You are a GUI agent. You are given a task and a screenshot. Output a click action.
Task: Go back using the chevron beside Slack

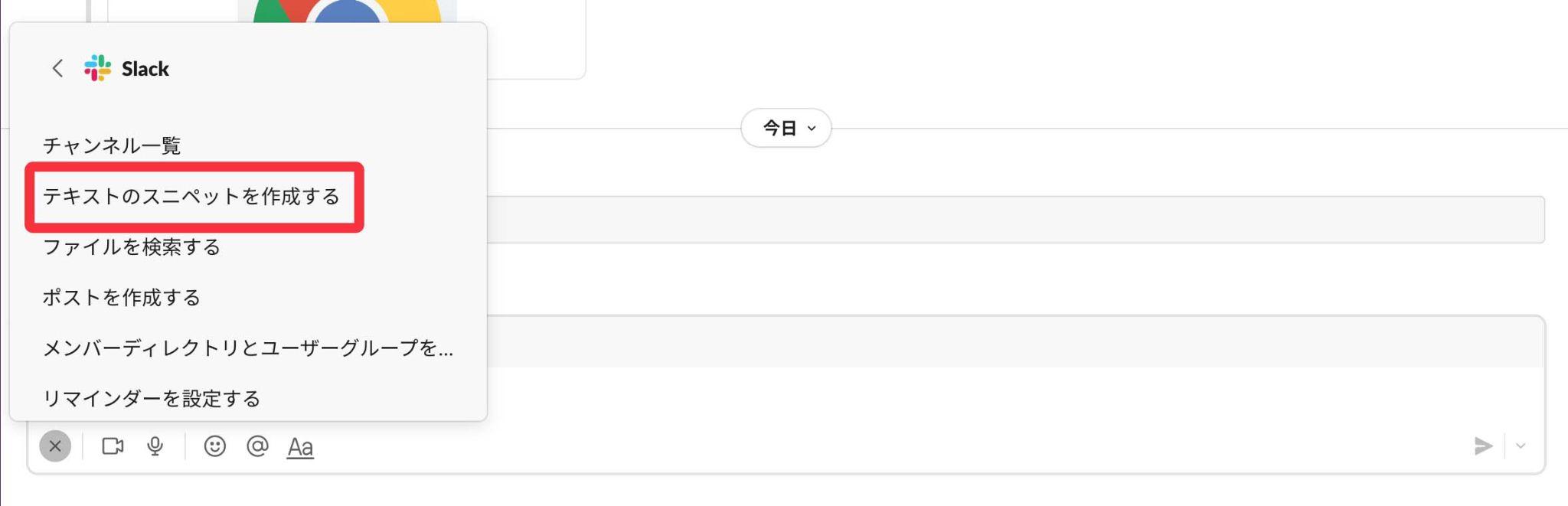point(57,68)
